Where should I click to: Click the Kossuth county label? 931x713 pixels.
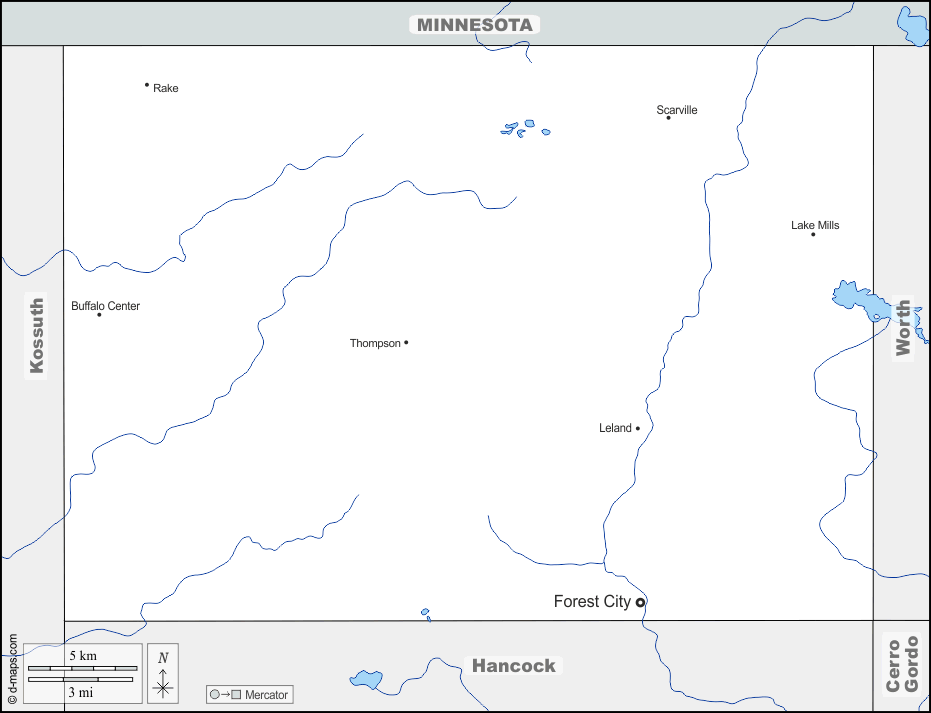[37, 336]
